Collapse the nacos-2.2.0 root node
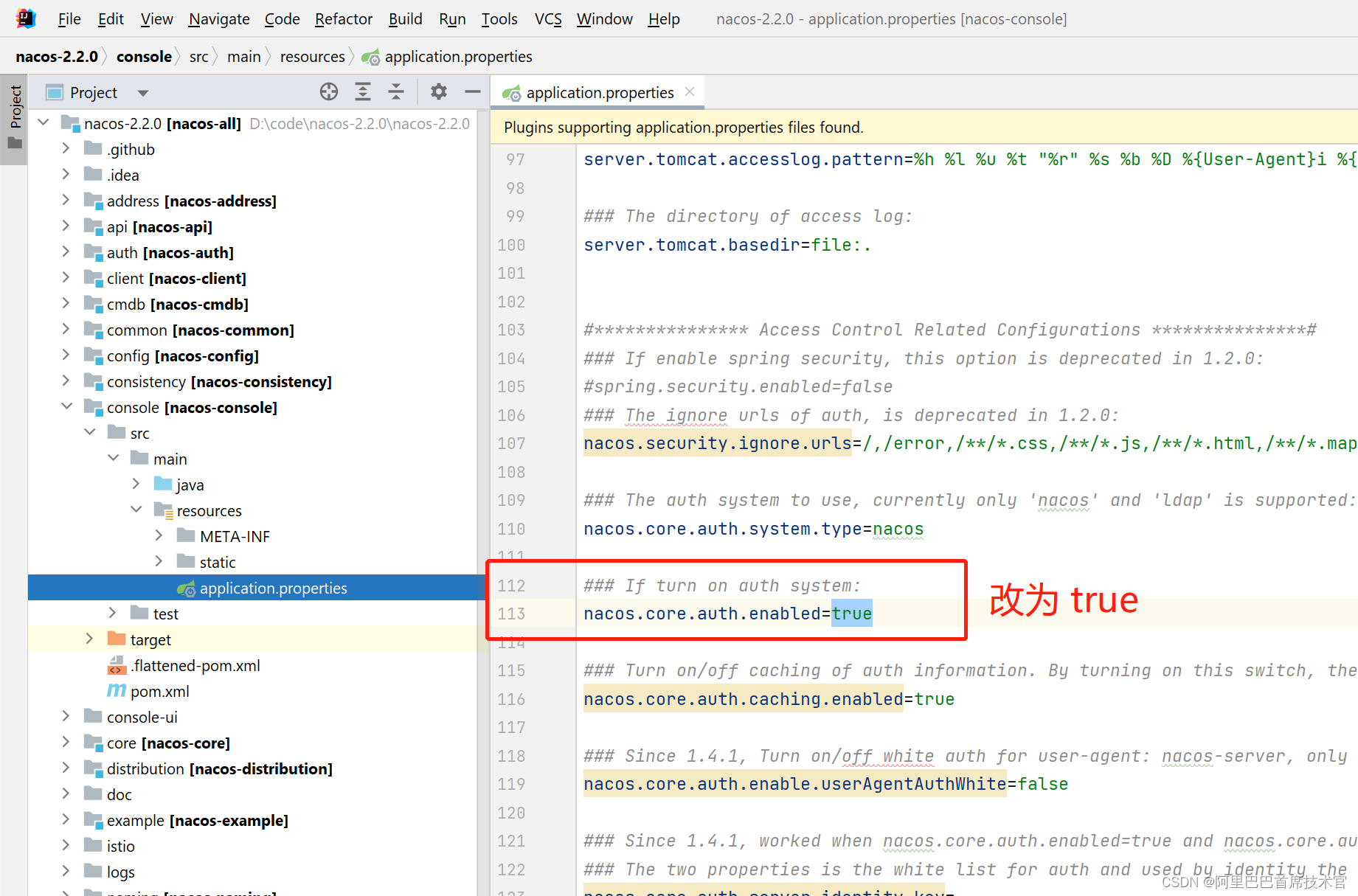Viewport: 1358px width, 896px height. 44,122
